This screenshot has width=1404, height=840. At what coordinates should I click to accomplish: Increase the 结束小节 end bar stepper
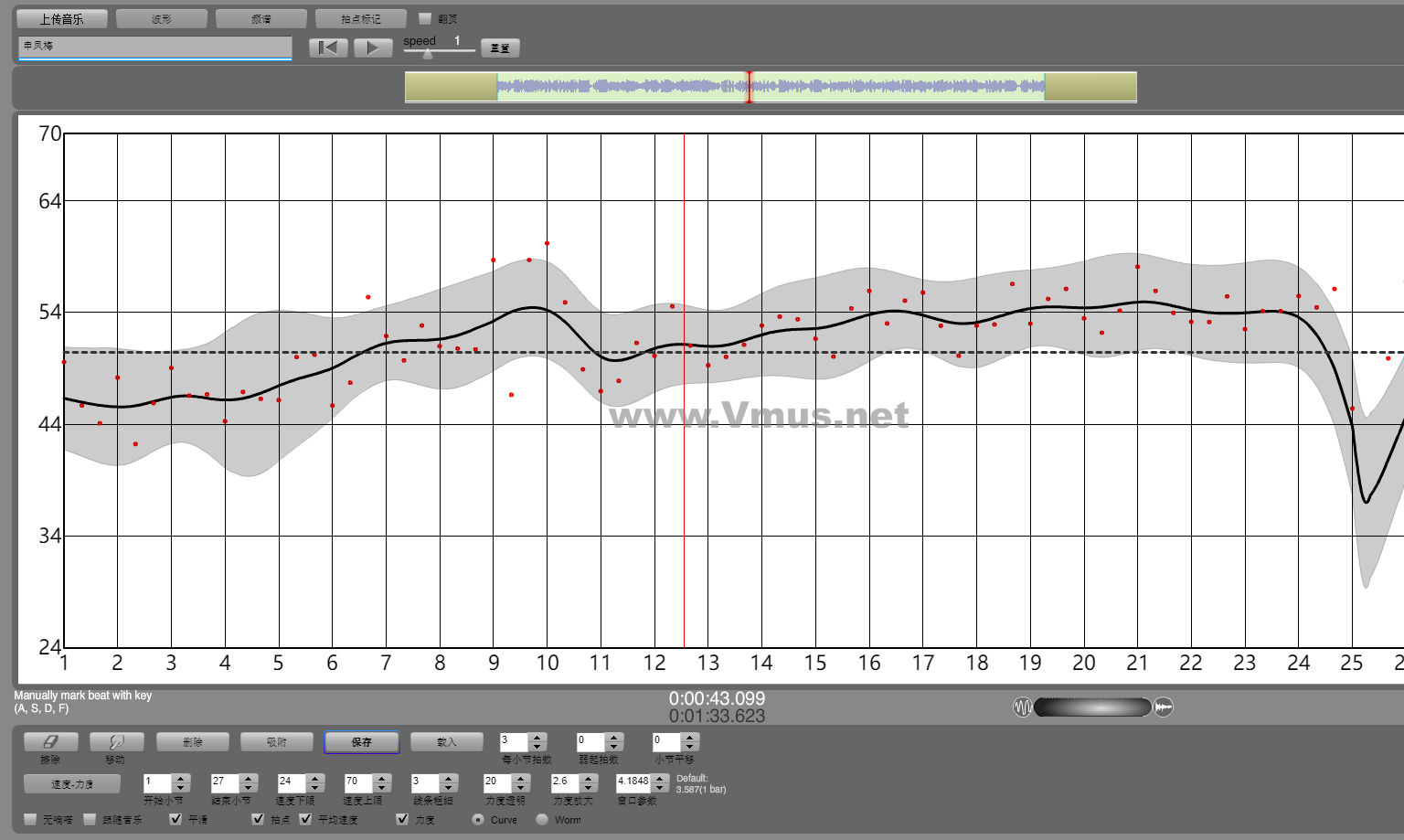point(248,779)
